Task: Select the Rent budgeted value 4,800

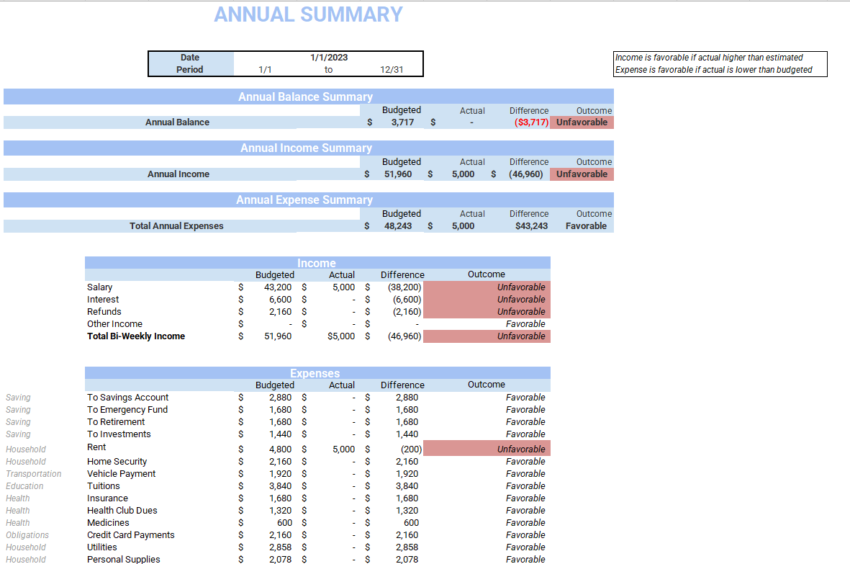Action: pyautogui.click(x=280, y=450)
